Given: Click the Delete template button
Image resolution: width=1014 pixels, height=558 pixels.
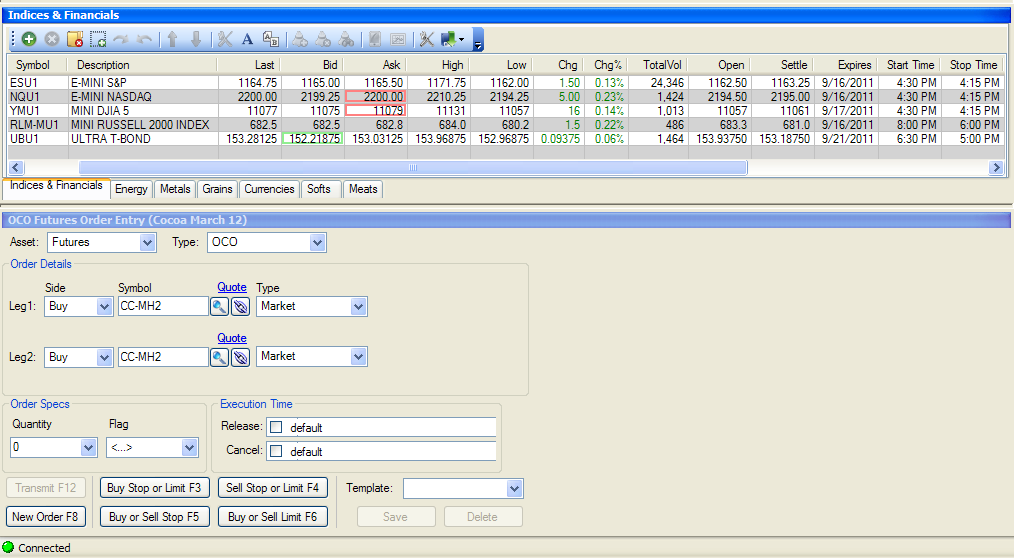Looking at the screenshot, I should tap(482, 517).
